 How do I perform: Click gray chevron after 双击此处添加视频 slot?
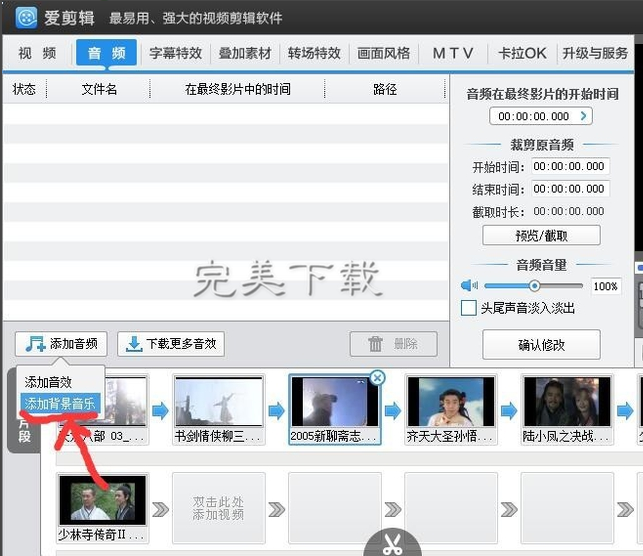click(x=276, y=509)
